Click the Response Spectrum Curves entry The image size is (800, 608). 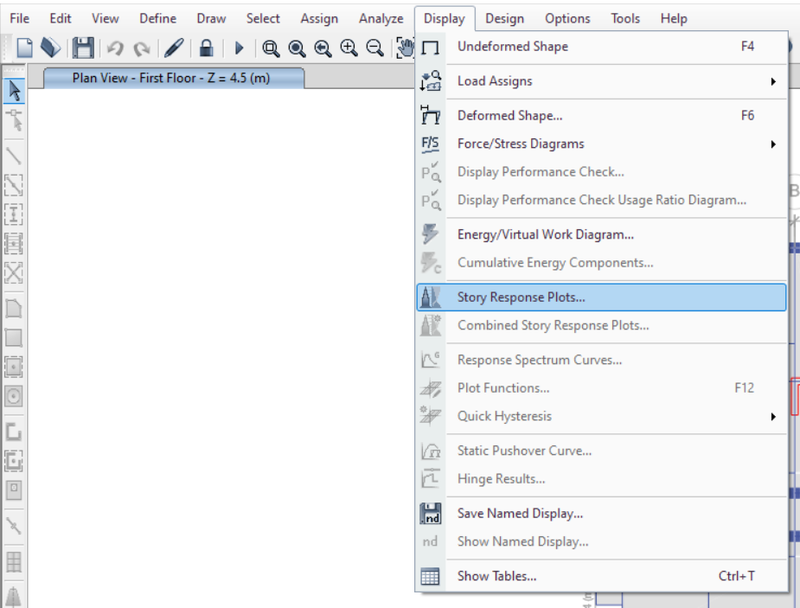tap(602, 360)
